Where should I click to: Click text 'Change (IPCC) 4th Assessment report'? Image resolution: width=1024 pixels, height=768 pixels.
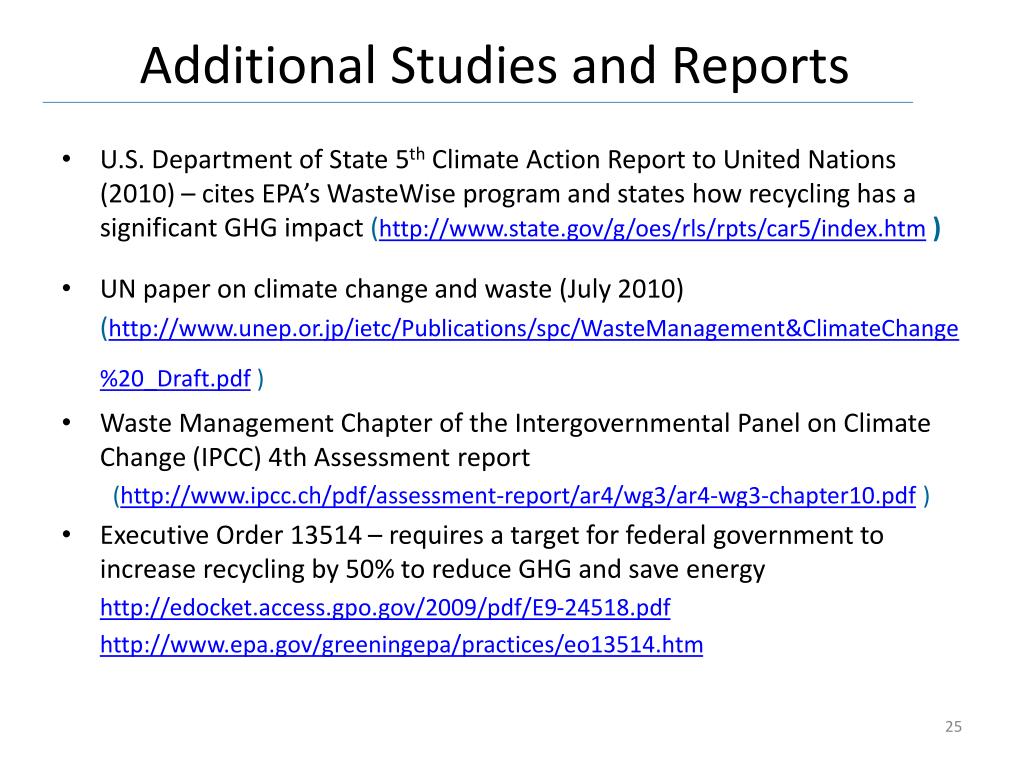tap(315, 457)
